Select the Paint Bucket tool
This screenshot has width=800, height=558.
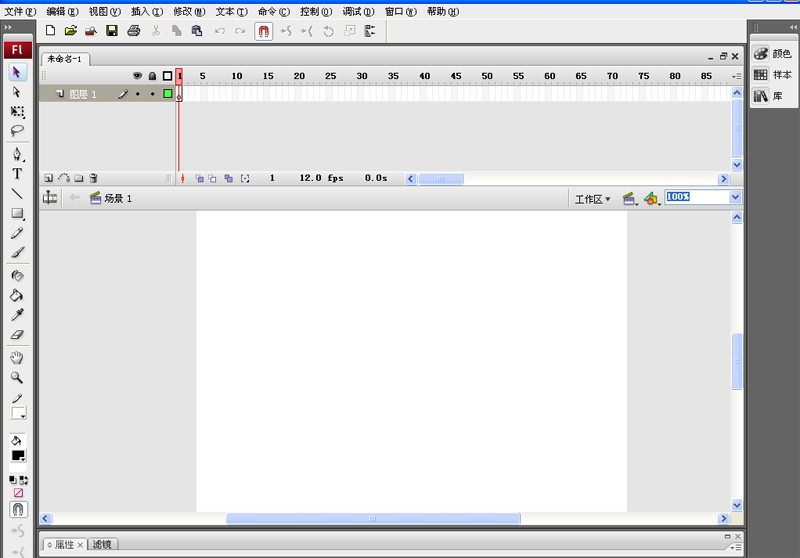[17, 295]
